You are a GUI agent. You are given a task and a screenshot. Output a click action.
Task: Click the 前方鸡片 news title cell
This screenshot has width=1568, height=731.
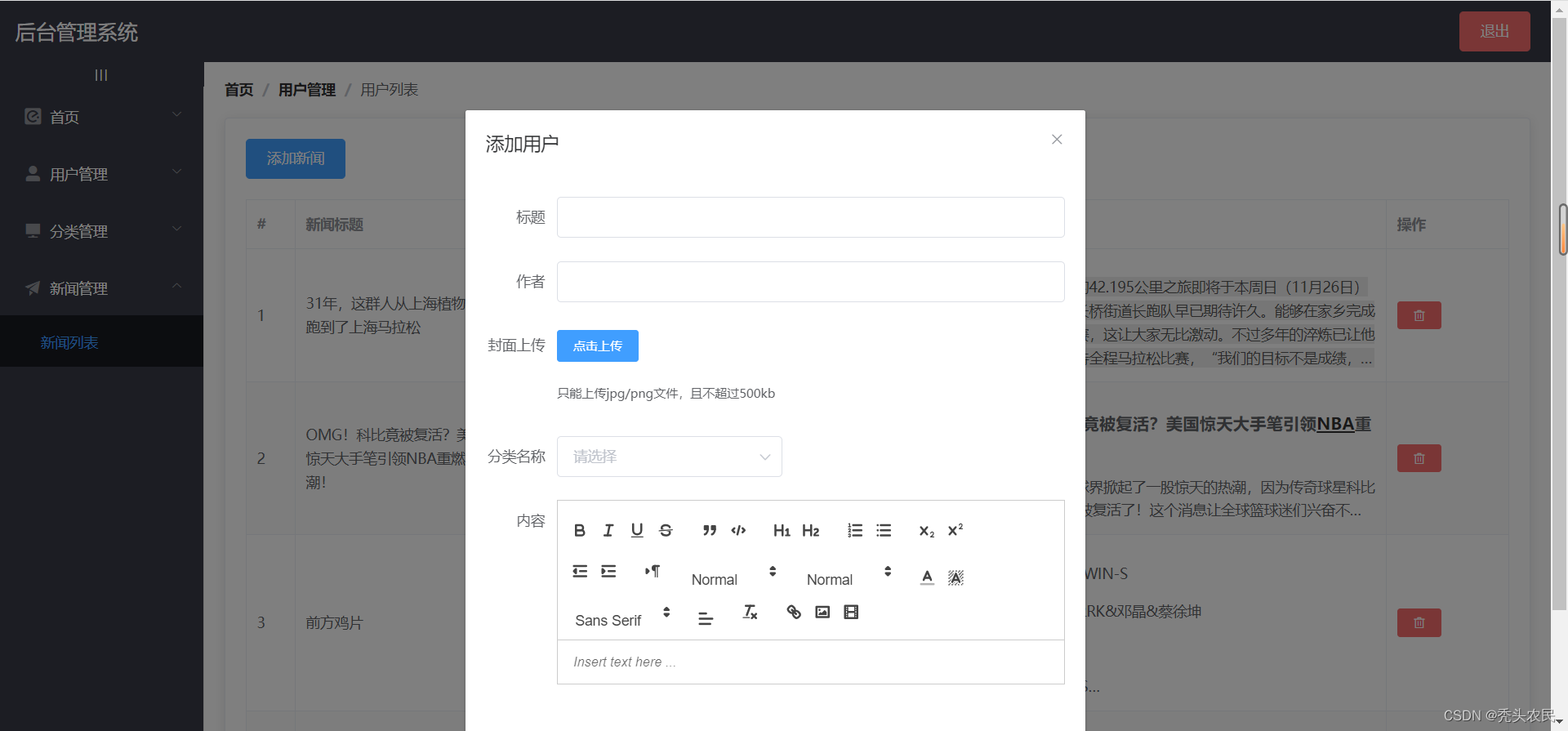tap(335, 622)
